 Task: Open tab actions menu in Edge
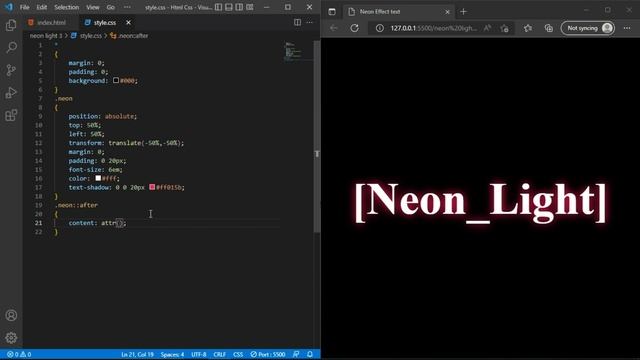(332, 12)
